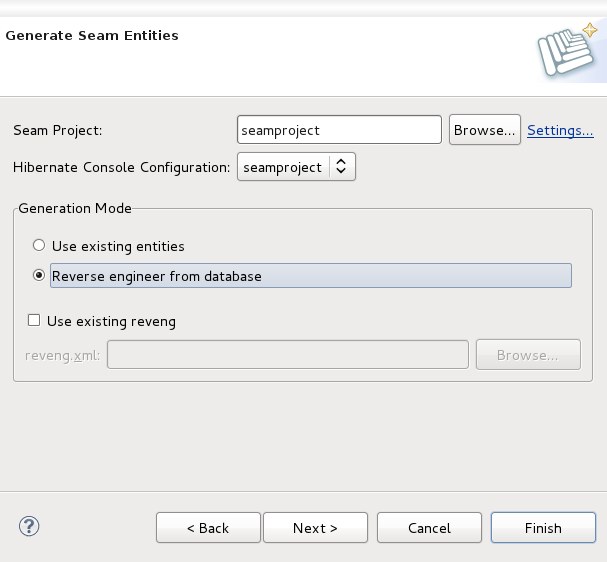Click the reveng.xml label text
The image size is (607, 562).
pos(63,355)
